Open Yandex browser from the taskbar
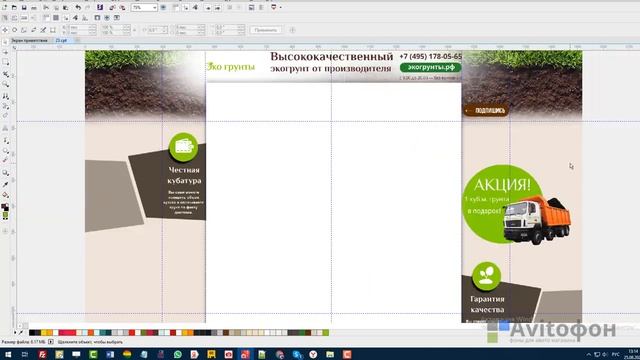This screenshot has height=360, width=640. coord(313,354)
